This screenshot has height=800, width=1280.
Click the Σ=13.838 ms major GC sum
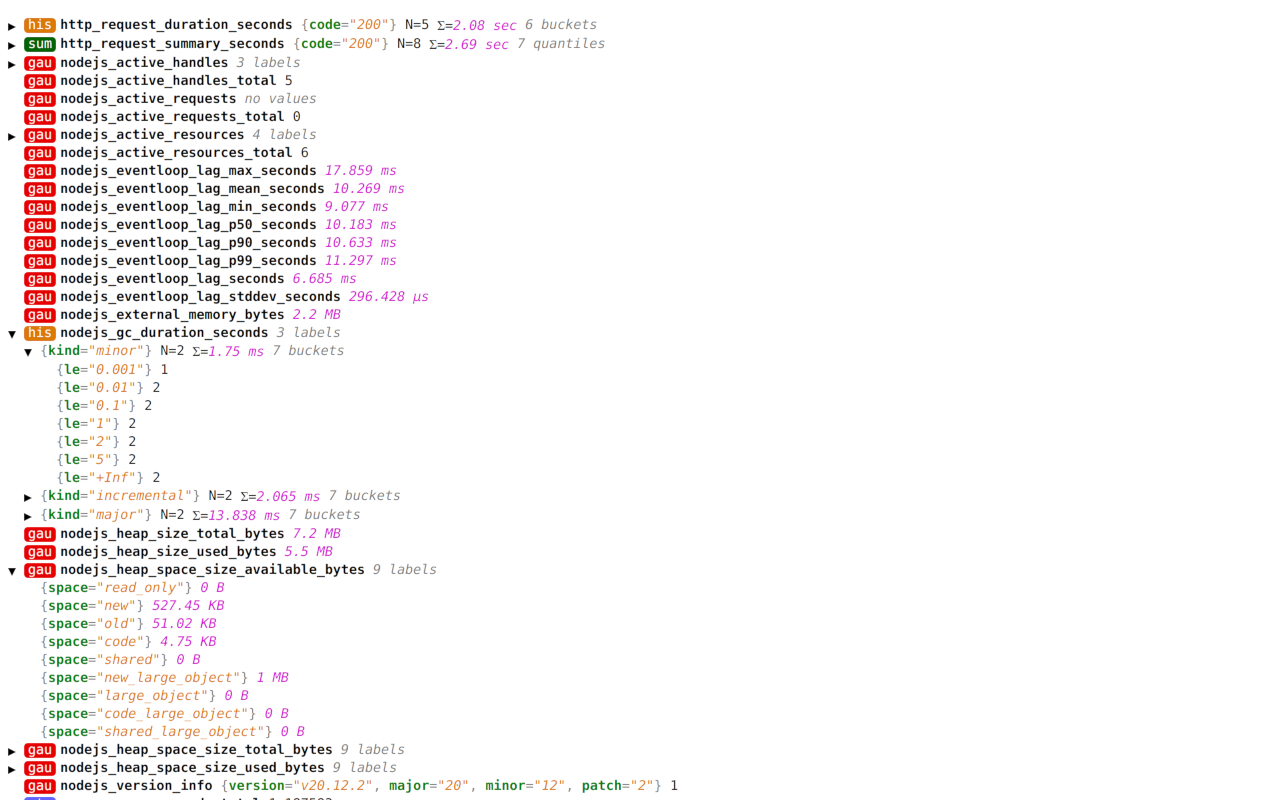pyautogui.click(x=236, y=516)
